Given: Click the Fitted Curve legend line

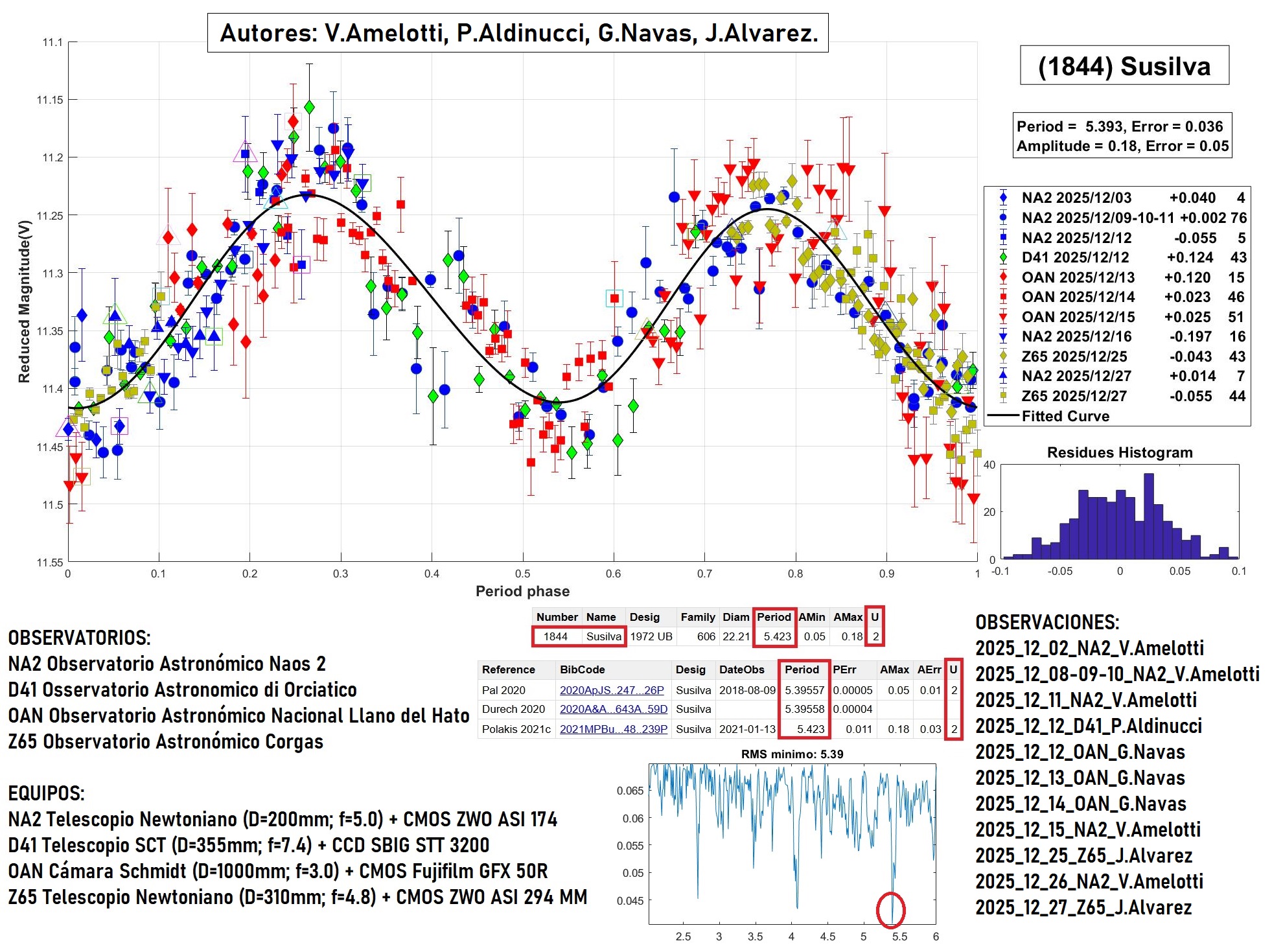Looking at the screenshot, I should point(1003,416).
